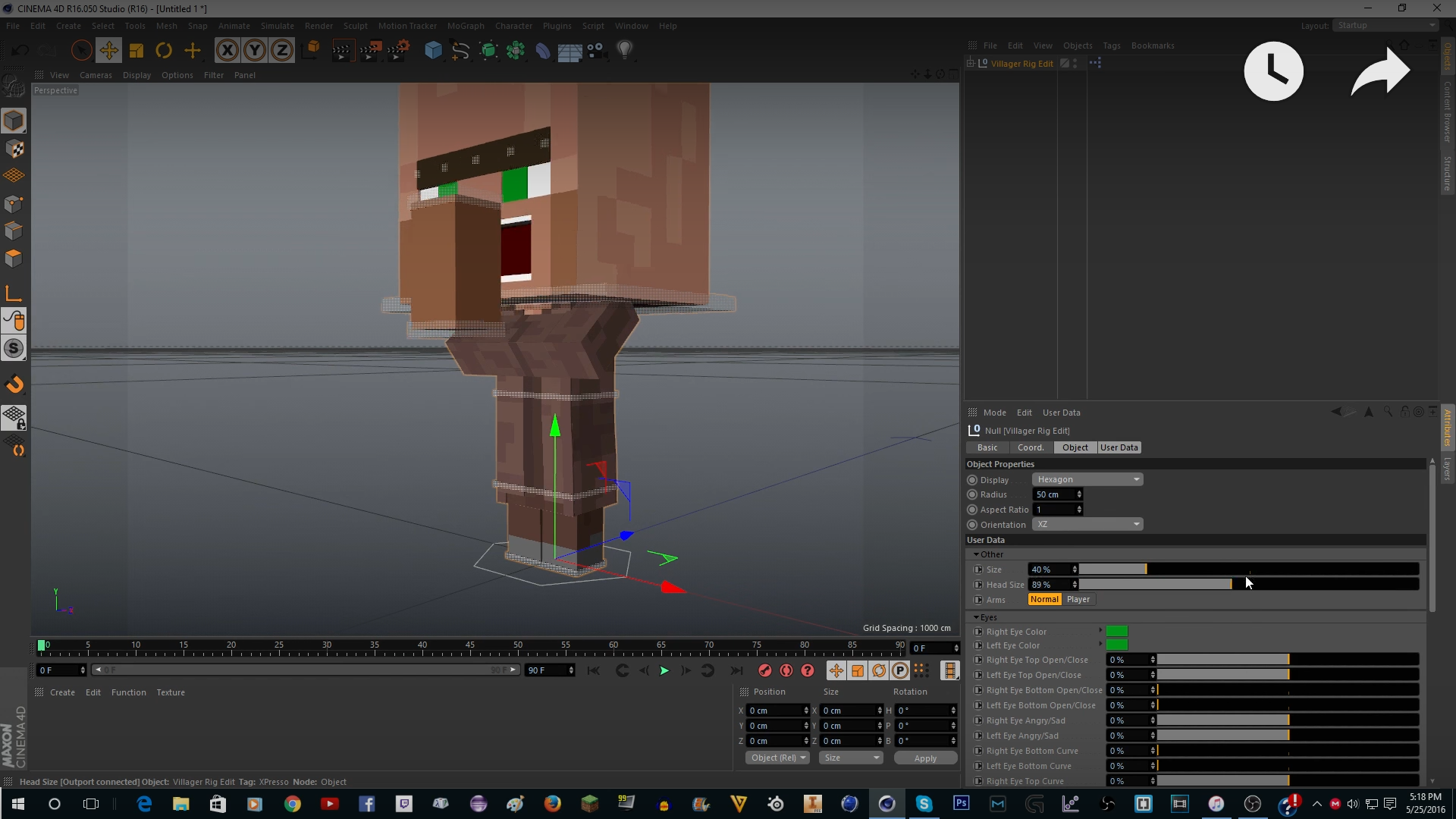Toggle the Z axis lock
The width and height of the screenshot is (1456, 819).
[282, 51]
